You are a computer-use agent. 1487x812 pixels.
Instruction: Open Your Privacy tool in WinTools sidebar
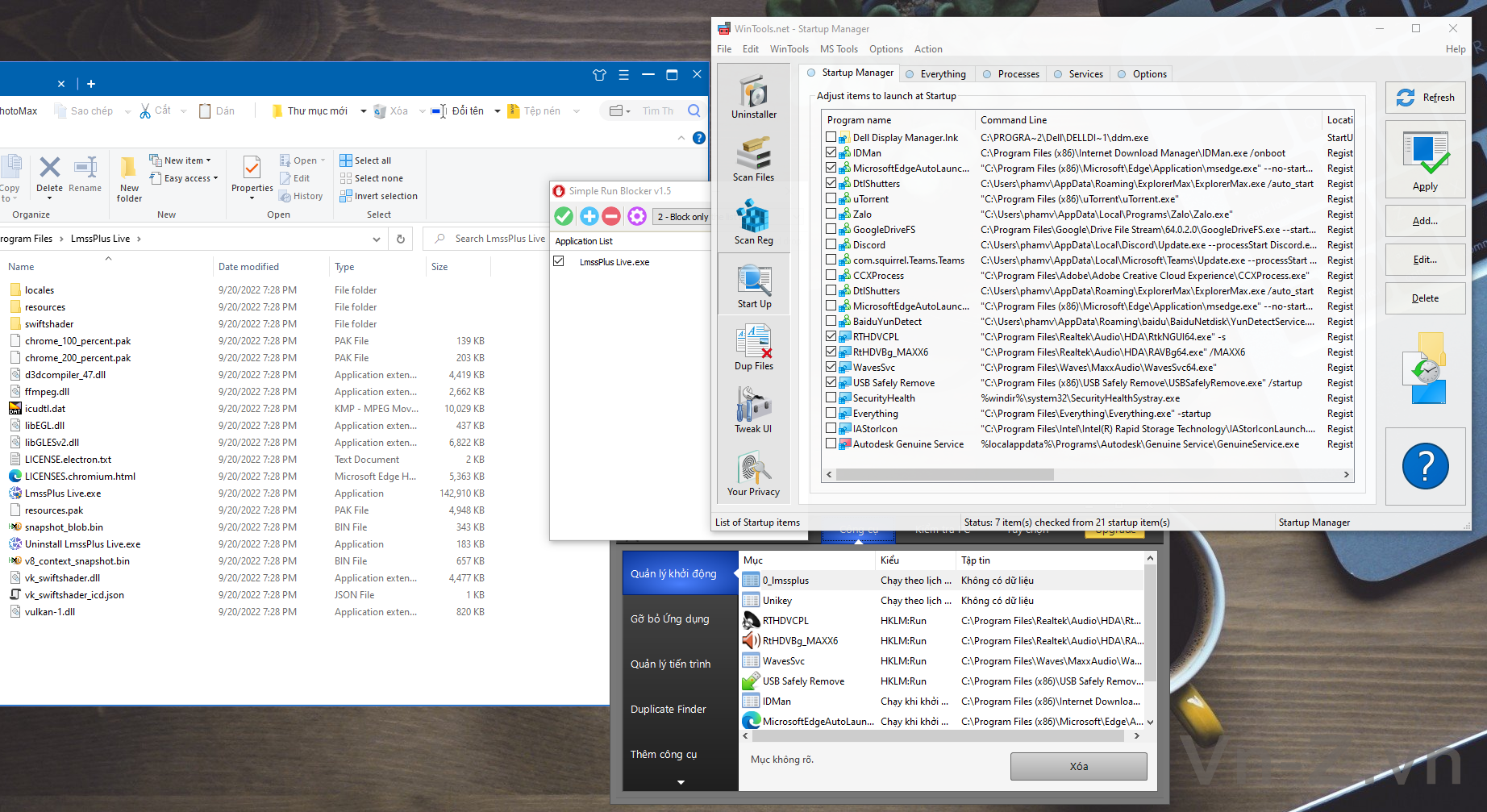pos(753,473)
